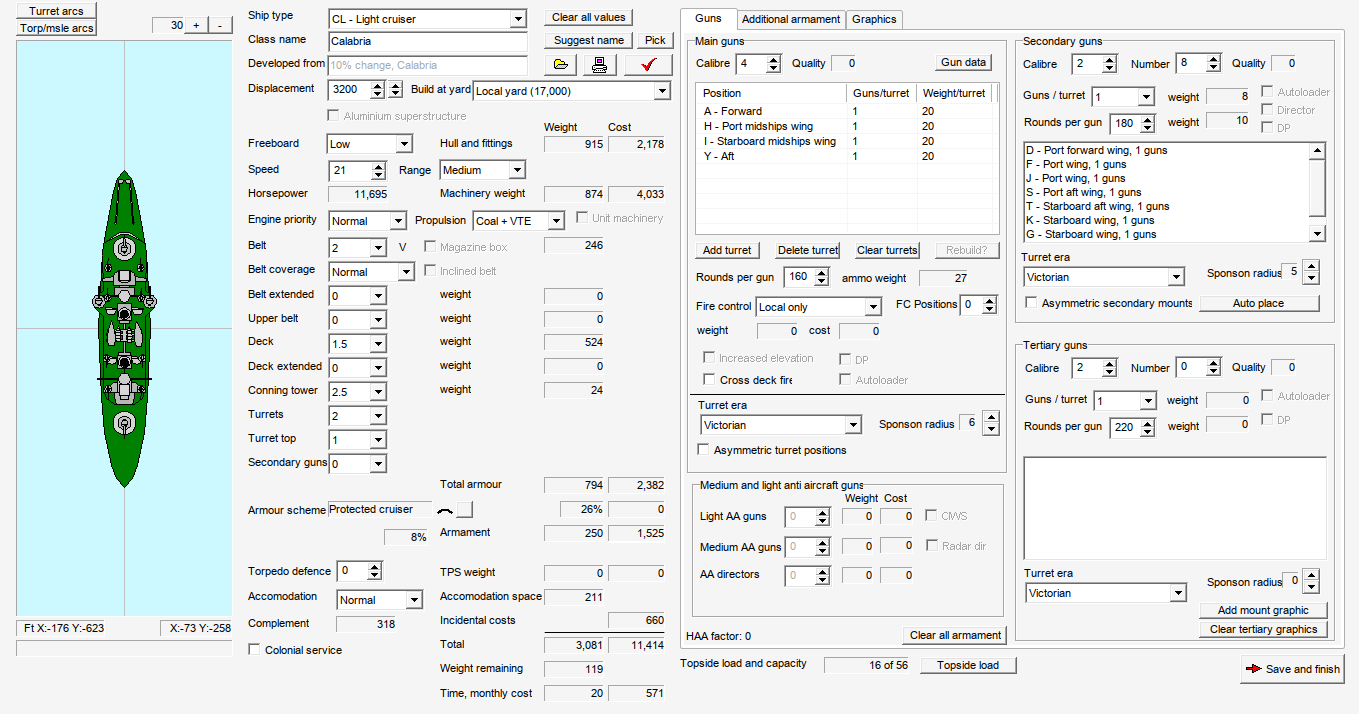
Task: Click the plus zoom button above ship view
Action: 196,25
